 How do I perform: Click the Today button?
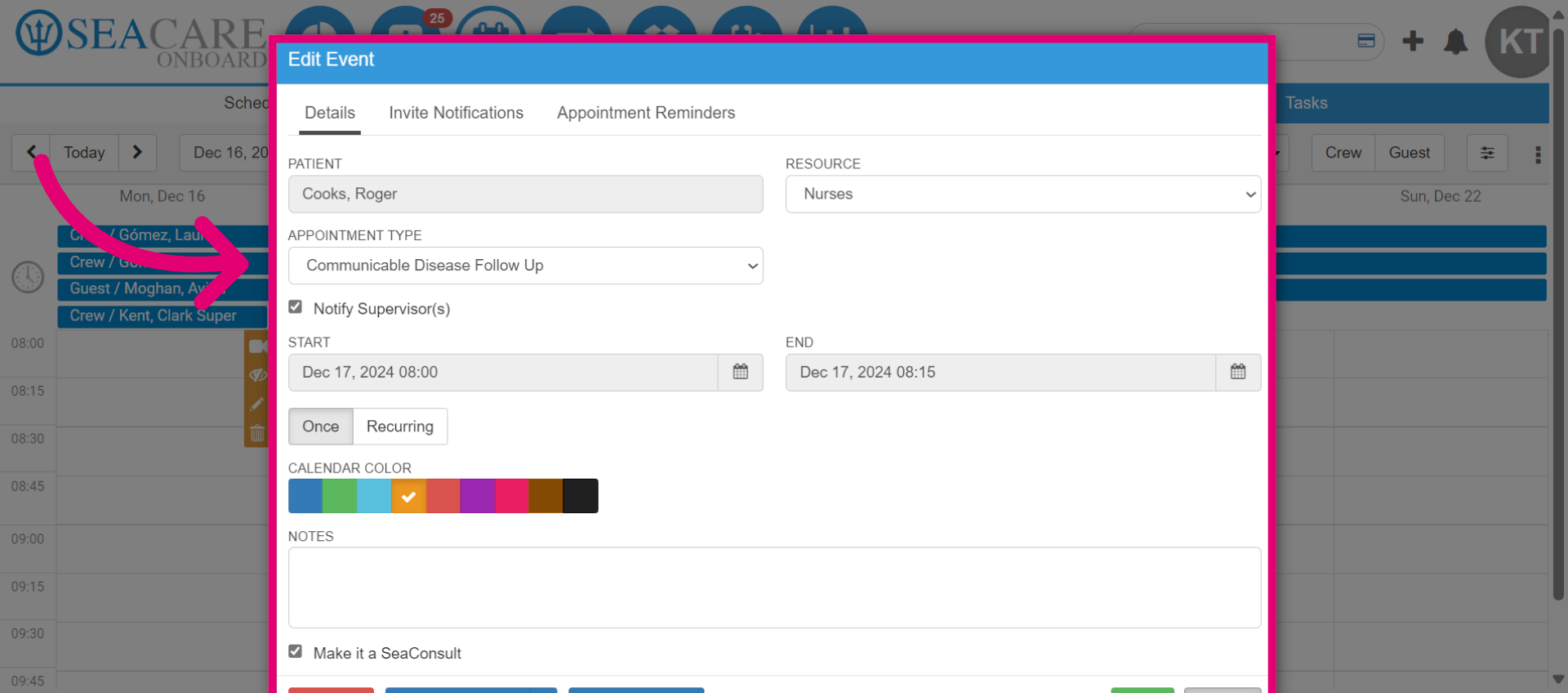84,153
